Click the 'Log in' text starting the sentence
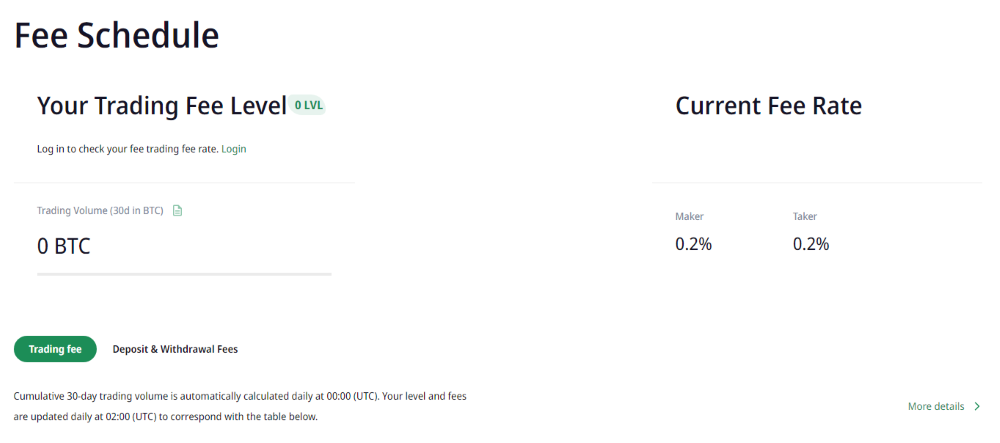Image resolution: width=1000 pixels, height=443 pixels. 50,149
